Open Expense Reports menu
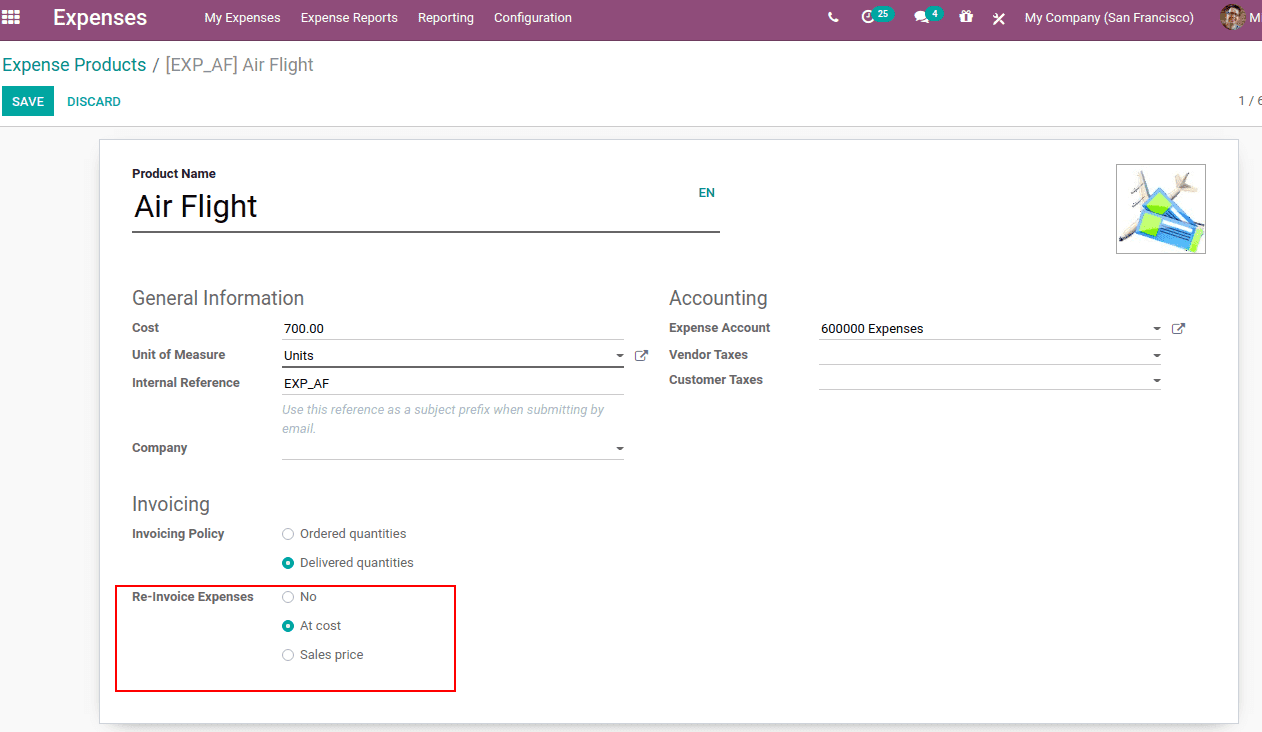 [x=349, y=18]
